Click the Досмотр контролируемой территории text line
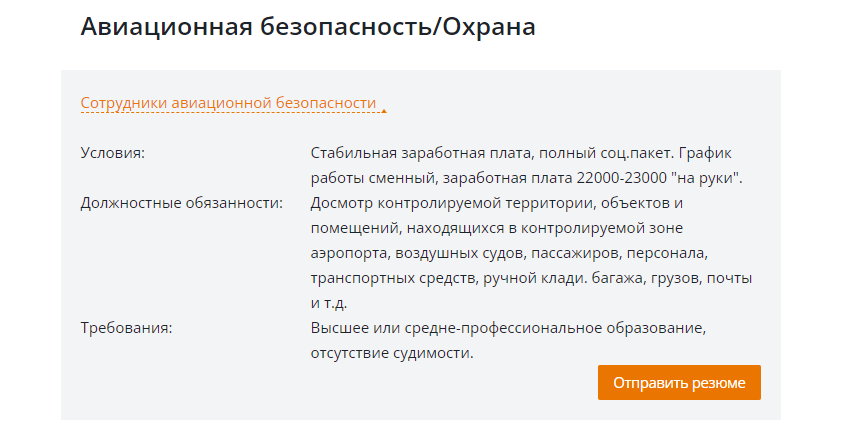The height and width of the screenshot is (433, 862). click(x=496, y=203)
